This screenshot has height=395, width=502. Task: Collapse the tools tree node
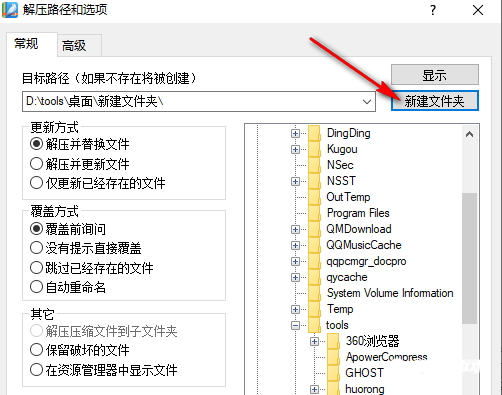click(x=295, y=325)
